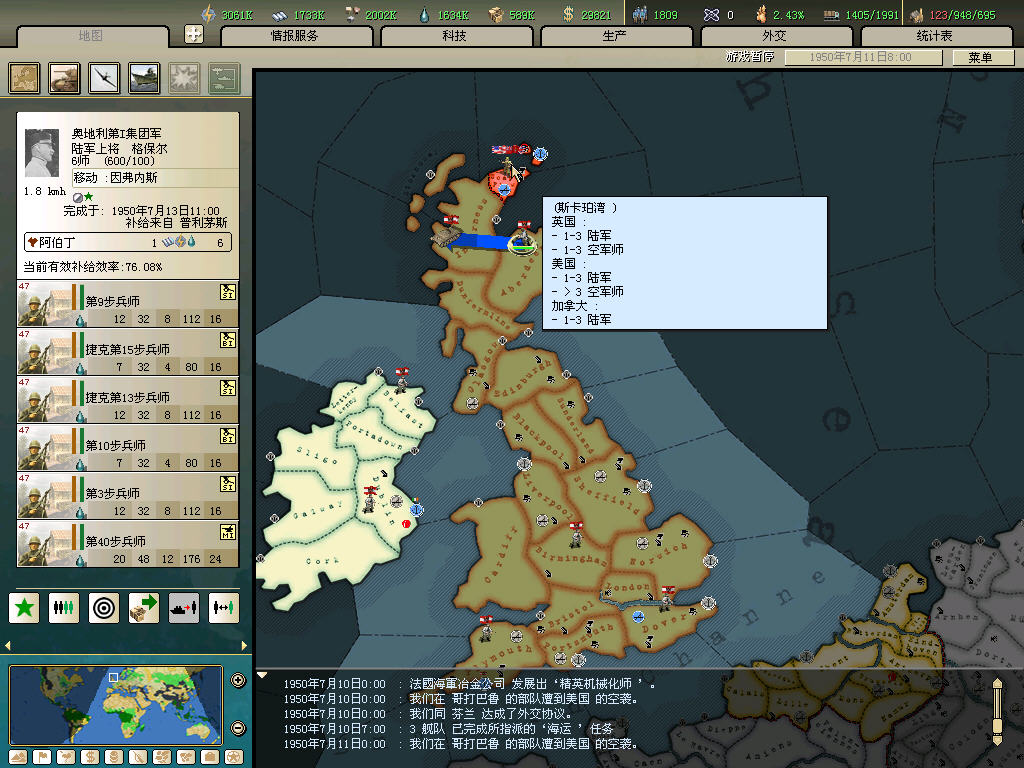This screenshot has height=768, width=1024.
Task: Click the industrial capacity factory icon
Action: coord(917,14)
